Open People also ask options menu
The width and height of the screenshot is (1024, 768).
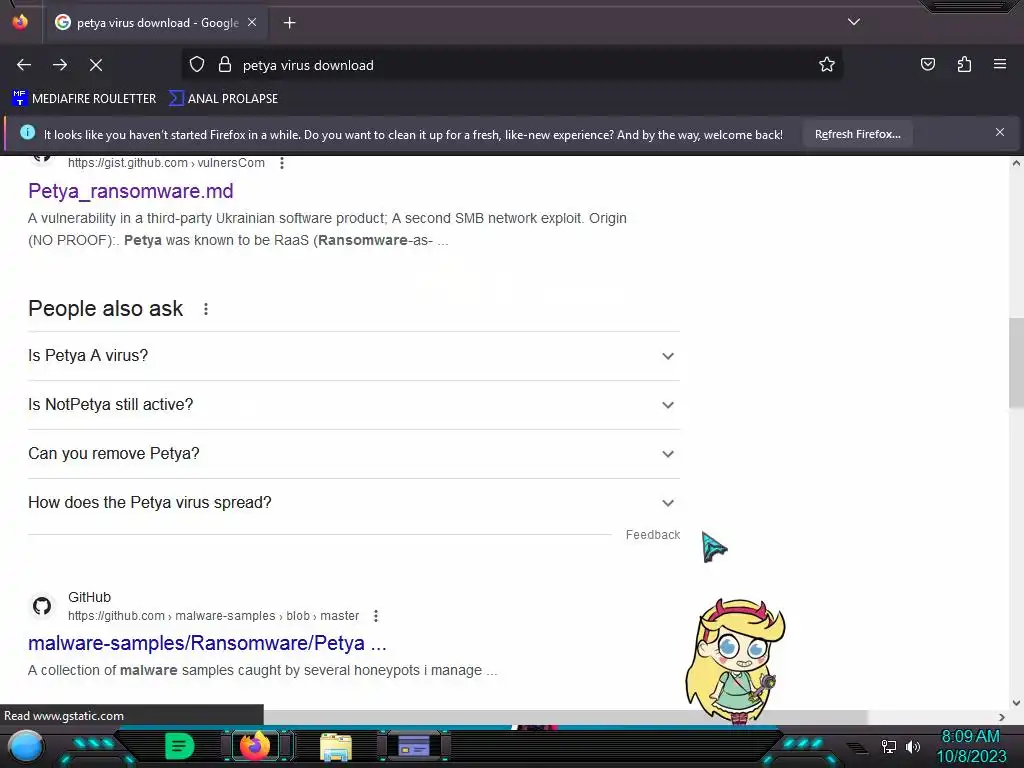point(206,309)
